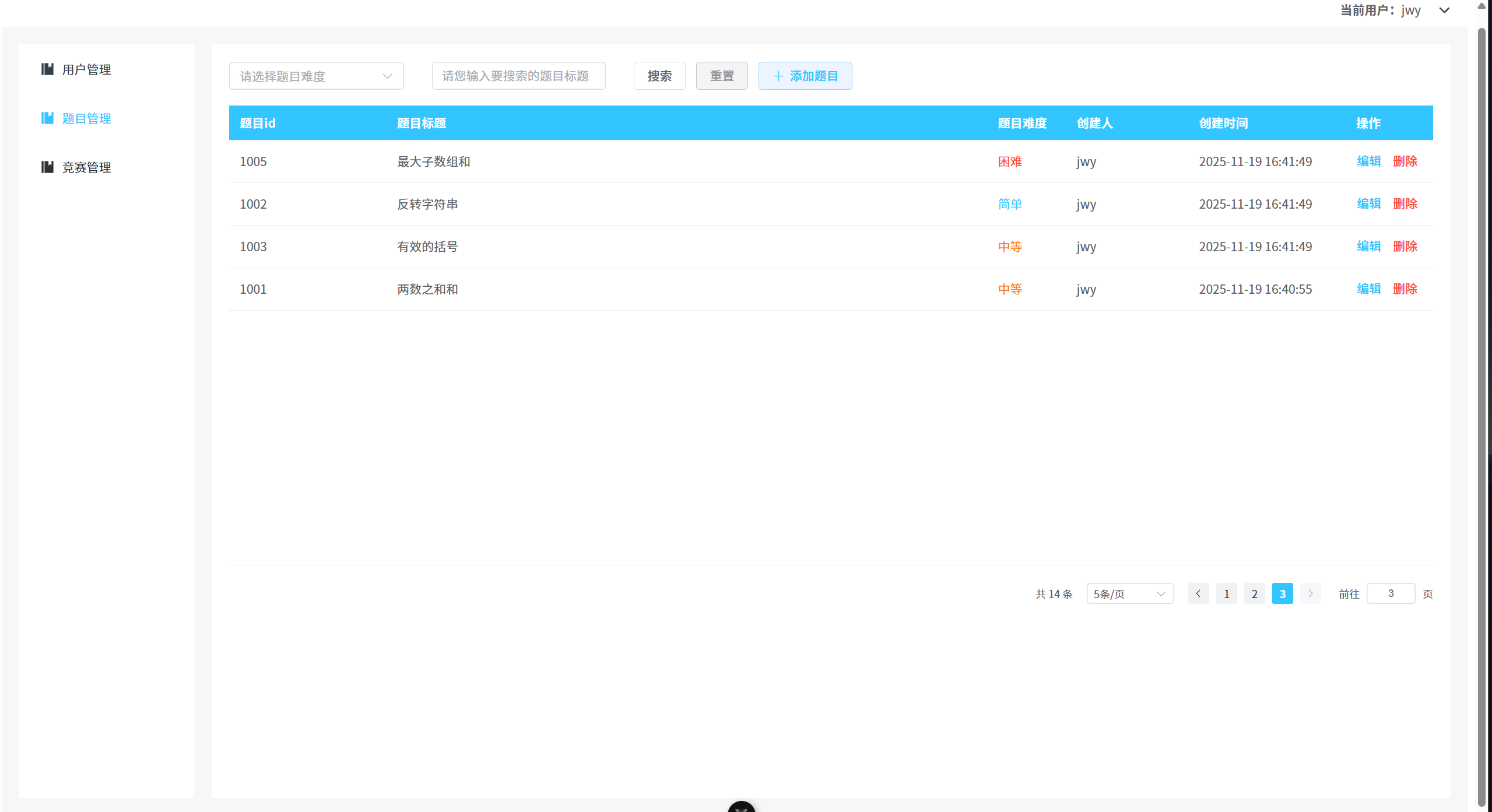1492x812 pixels.
Task: Open the 5条/页 page size dropdown
Action: click(1129, 593)
